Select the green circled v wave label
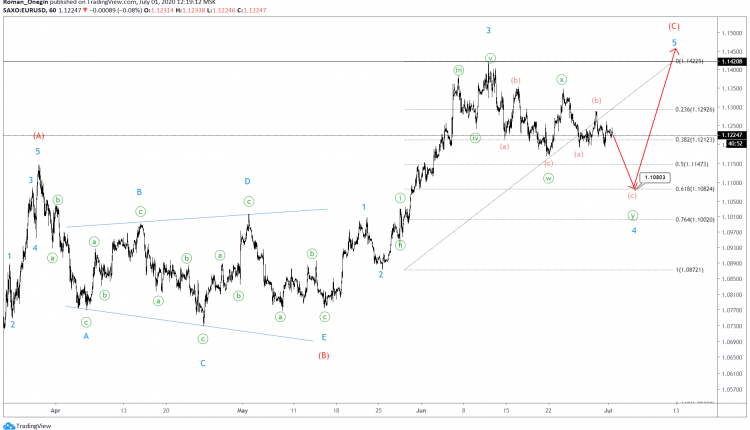Image resolution: width=750 pixels, height=430 pixels. tap(490, 58)
